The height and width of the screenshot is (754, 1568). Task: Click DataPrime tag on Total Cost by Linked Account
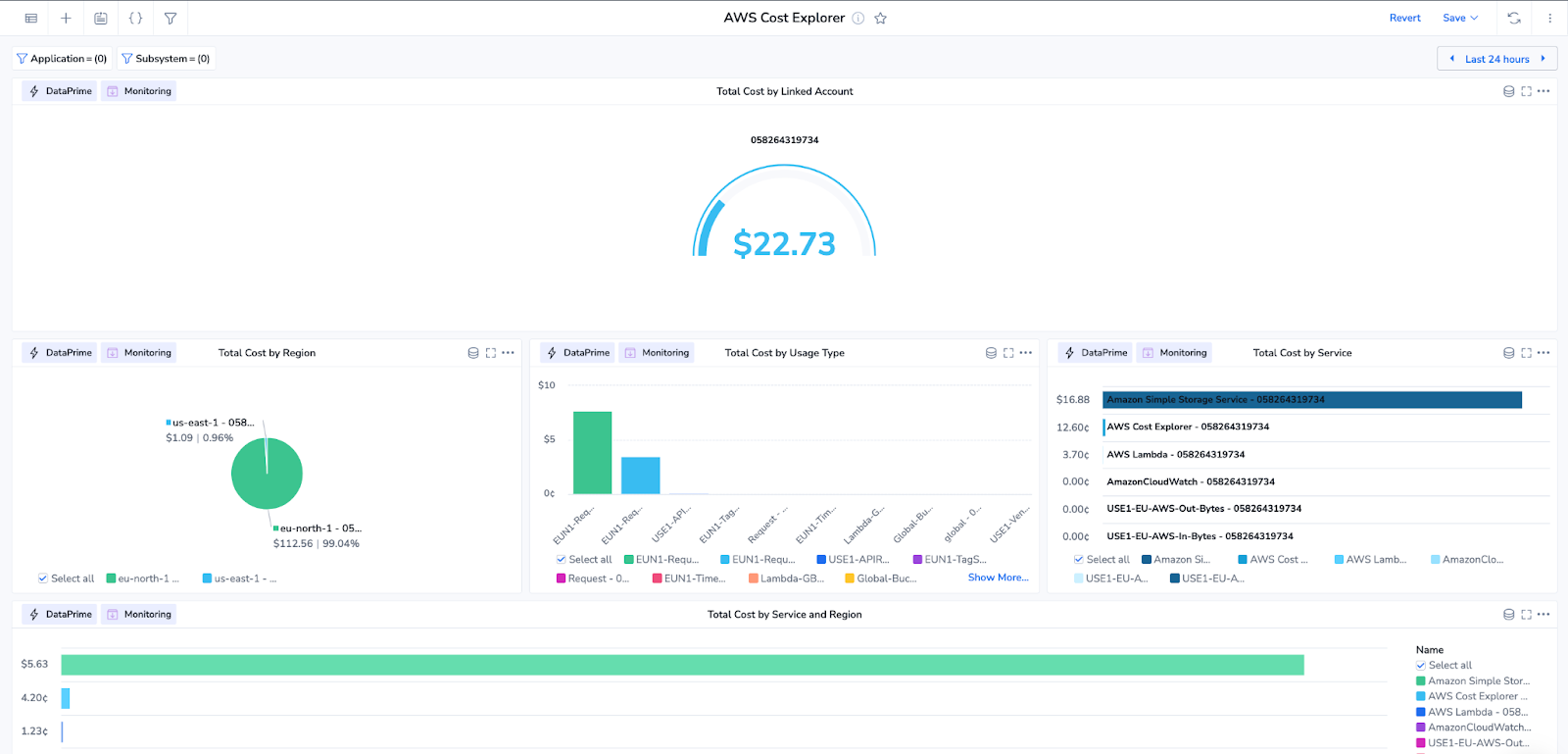click(x=60, y=91)
